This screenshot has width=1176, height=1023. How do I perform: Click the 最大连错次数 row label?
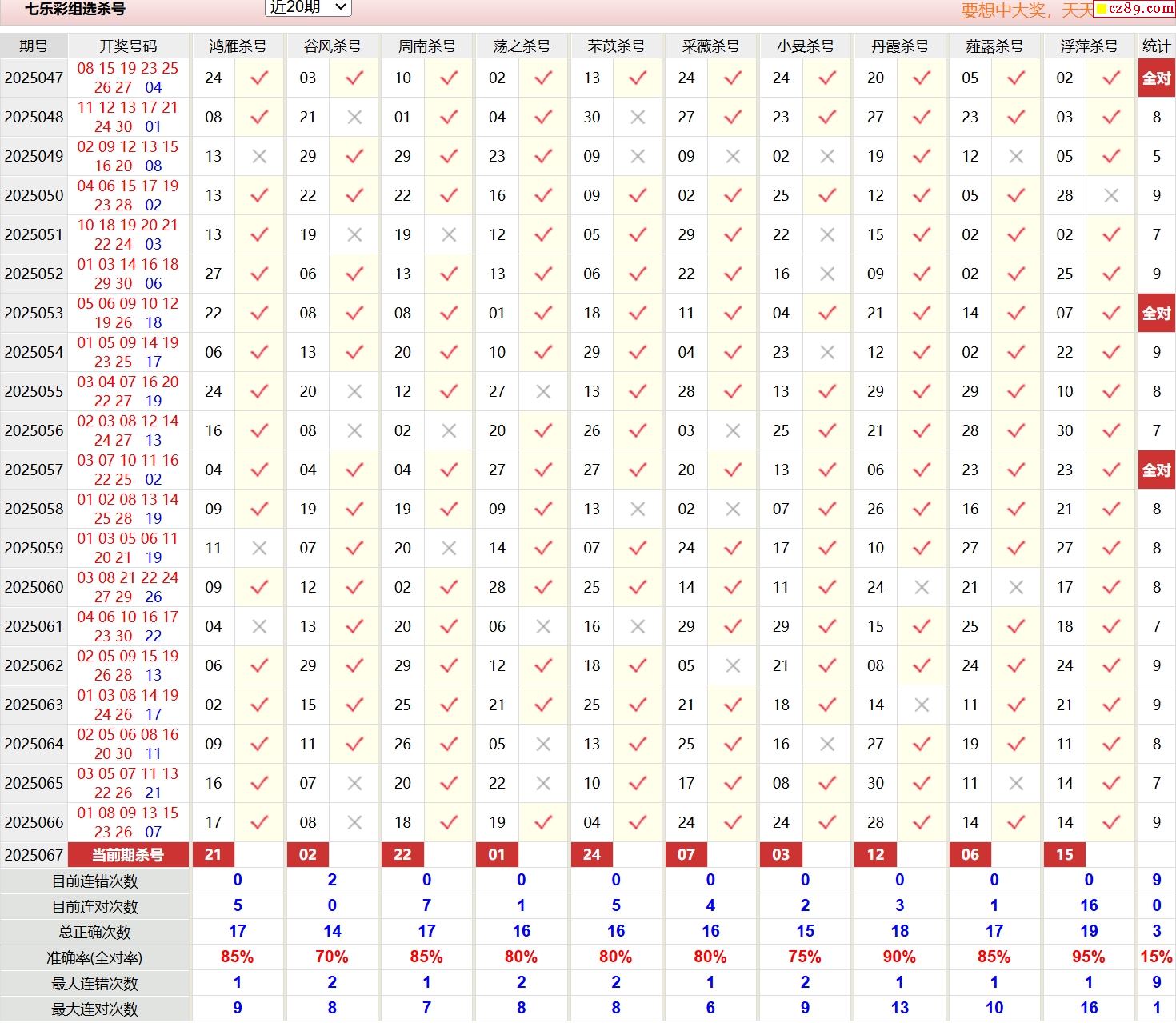tap(94, 984)
